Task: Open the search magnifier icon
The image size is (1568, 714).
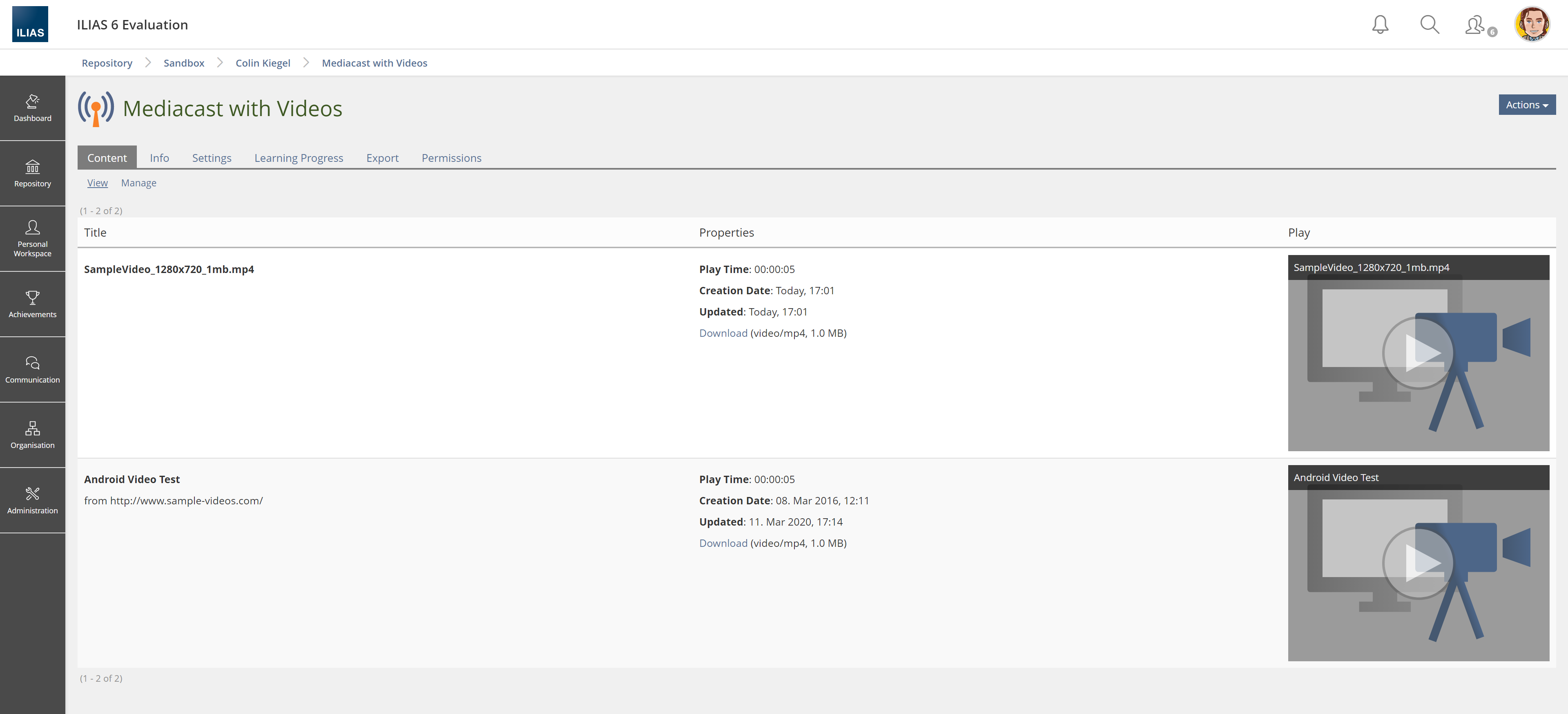Action: point(1429,25)
